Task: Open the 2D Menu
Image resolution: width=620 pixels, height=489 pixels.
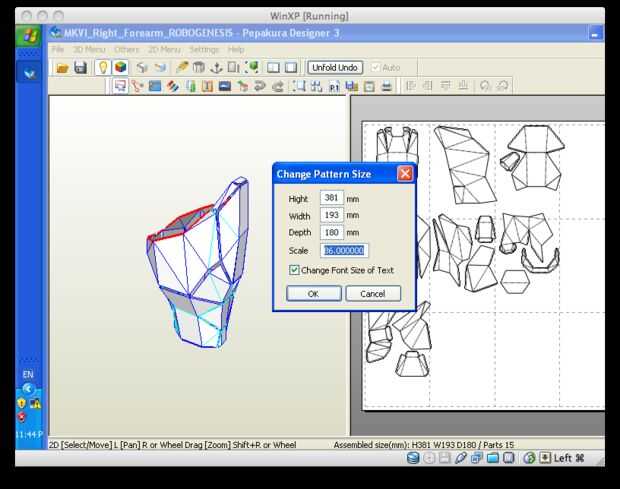Action: tap(164, 49)
